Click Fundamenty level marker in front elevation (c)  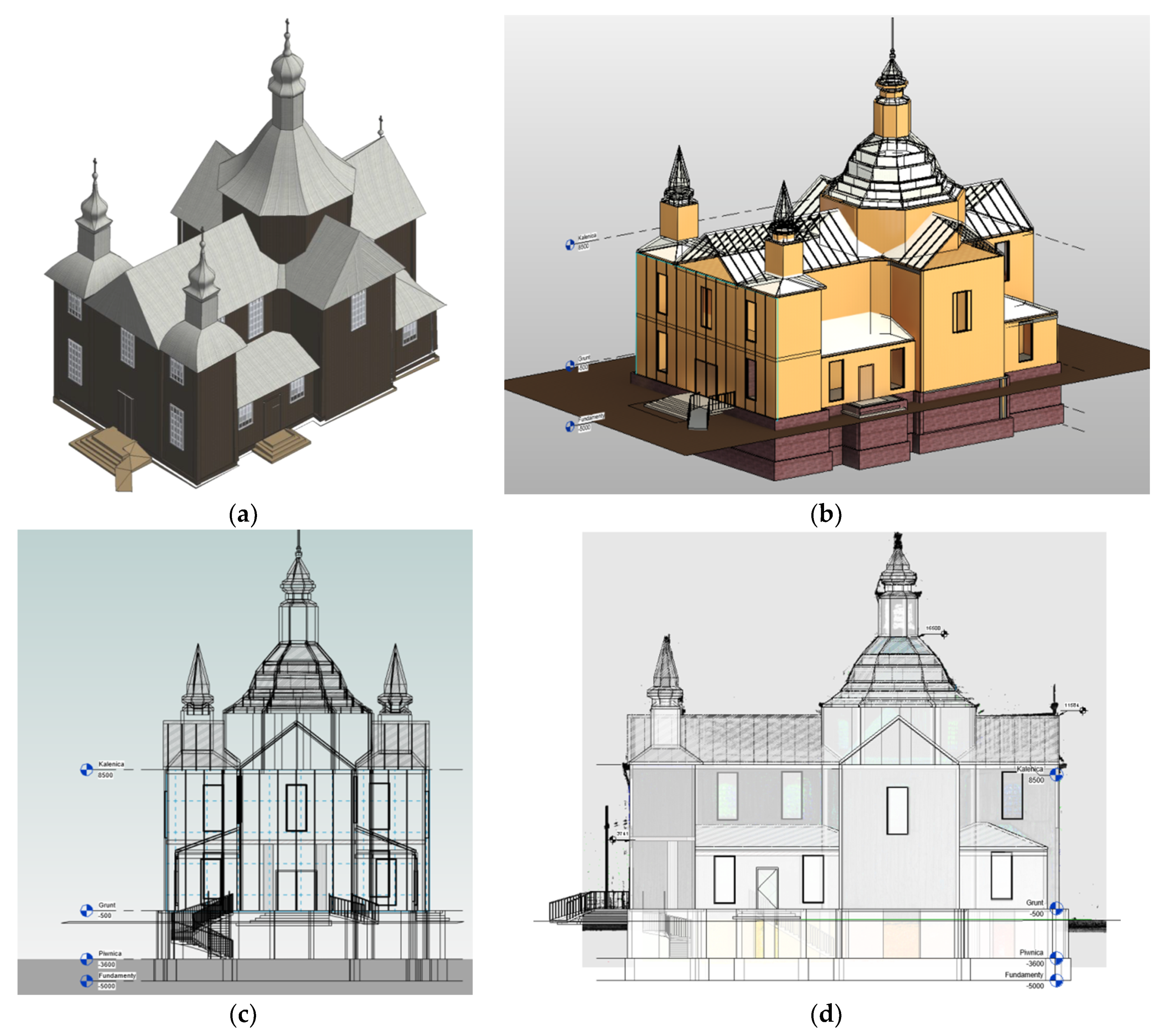point(86,981)
